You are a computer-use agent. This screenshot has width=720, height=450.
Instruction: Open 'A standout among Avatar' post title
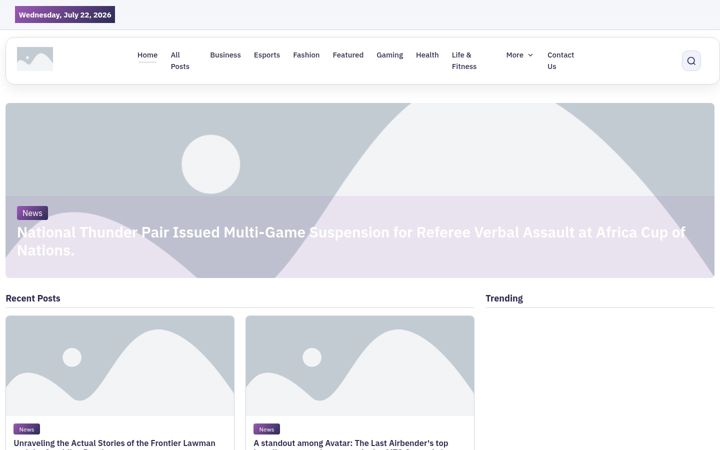(351, 444)
